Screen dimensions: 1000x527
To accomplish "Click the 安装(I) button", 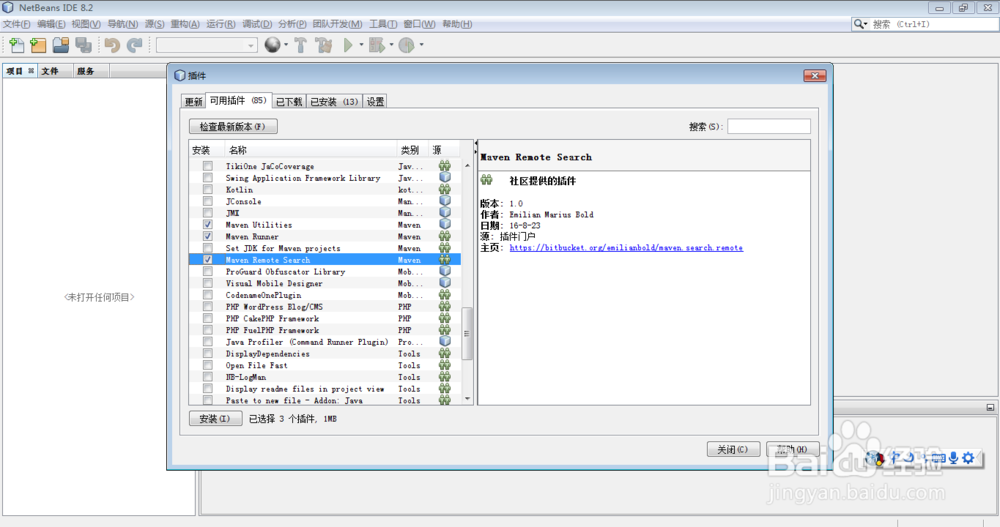I will [x=215, y=419].
